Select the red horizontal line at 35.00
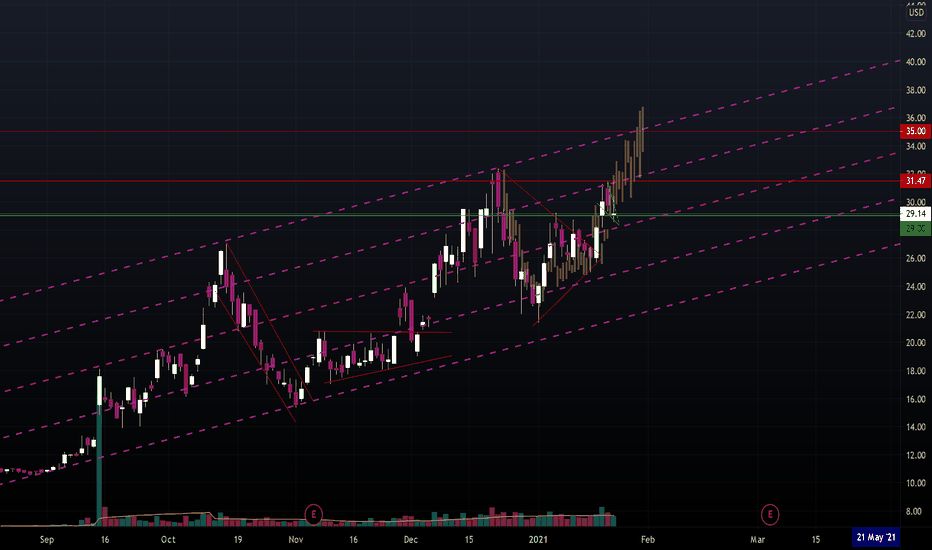 450,131
